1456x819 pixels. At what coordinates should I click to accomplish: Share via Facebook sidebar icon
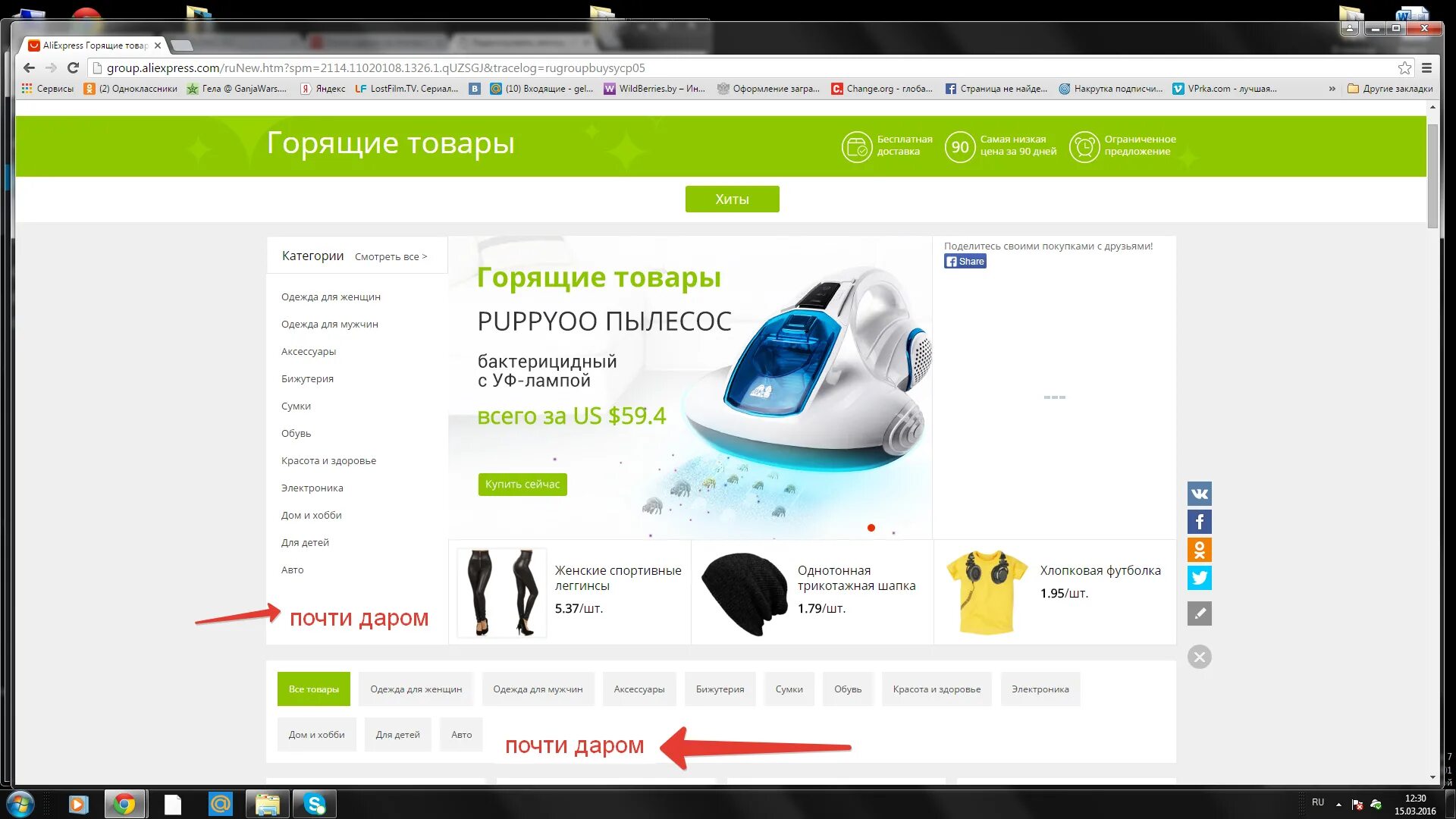click(1199, 522)
